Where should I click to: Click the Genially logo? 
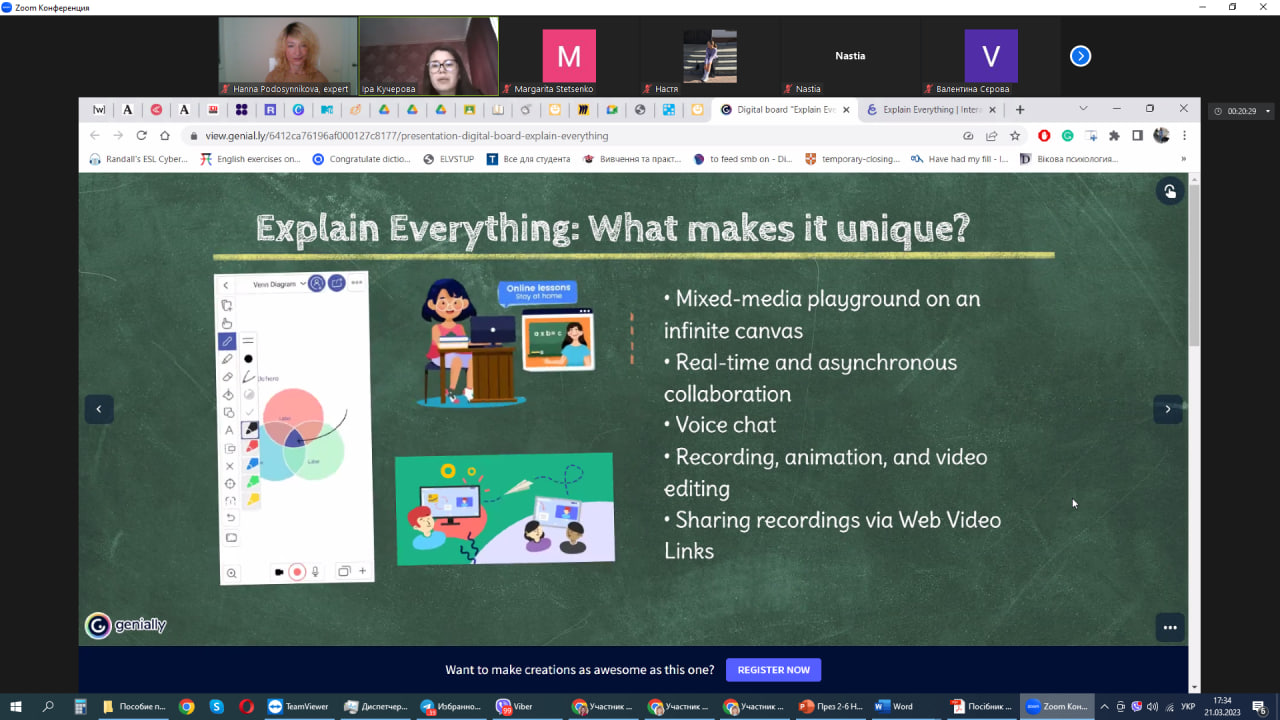(x=126, y=626)
